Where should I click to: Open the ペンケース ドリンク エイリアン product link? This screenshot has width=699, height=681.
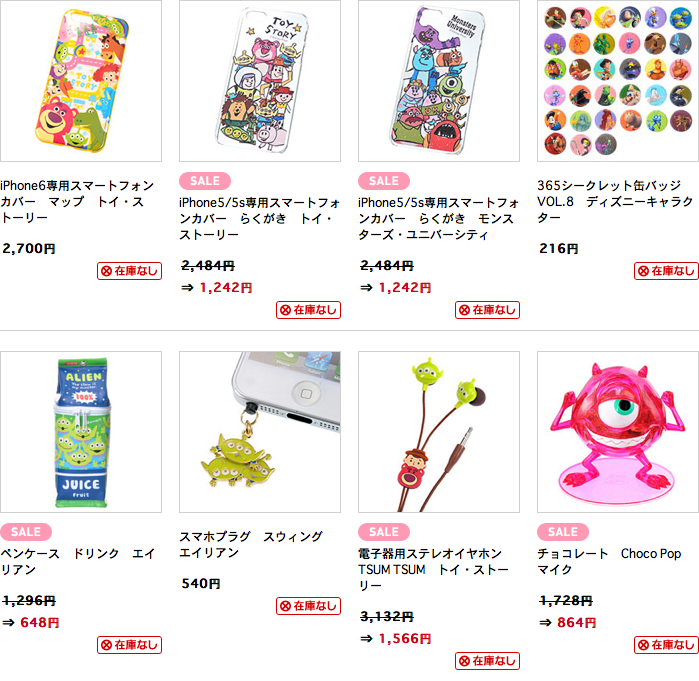point(78,562)
